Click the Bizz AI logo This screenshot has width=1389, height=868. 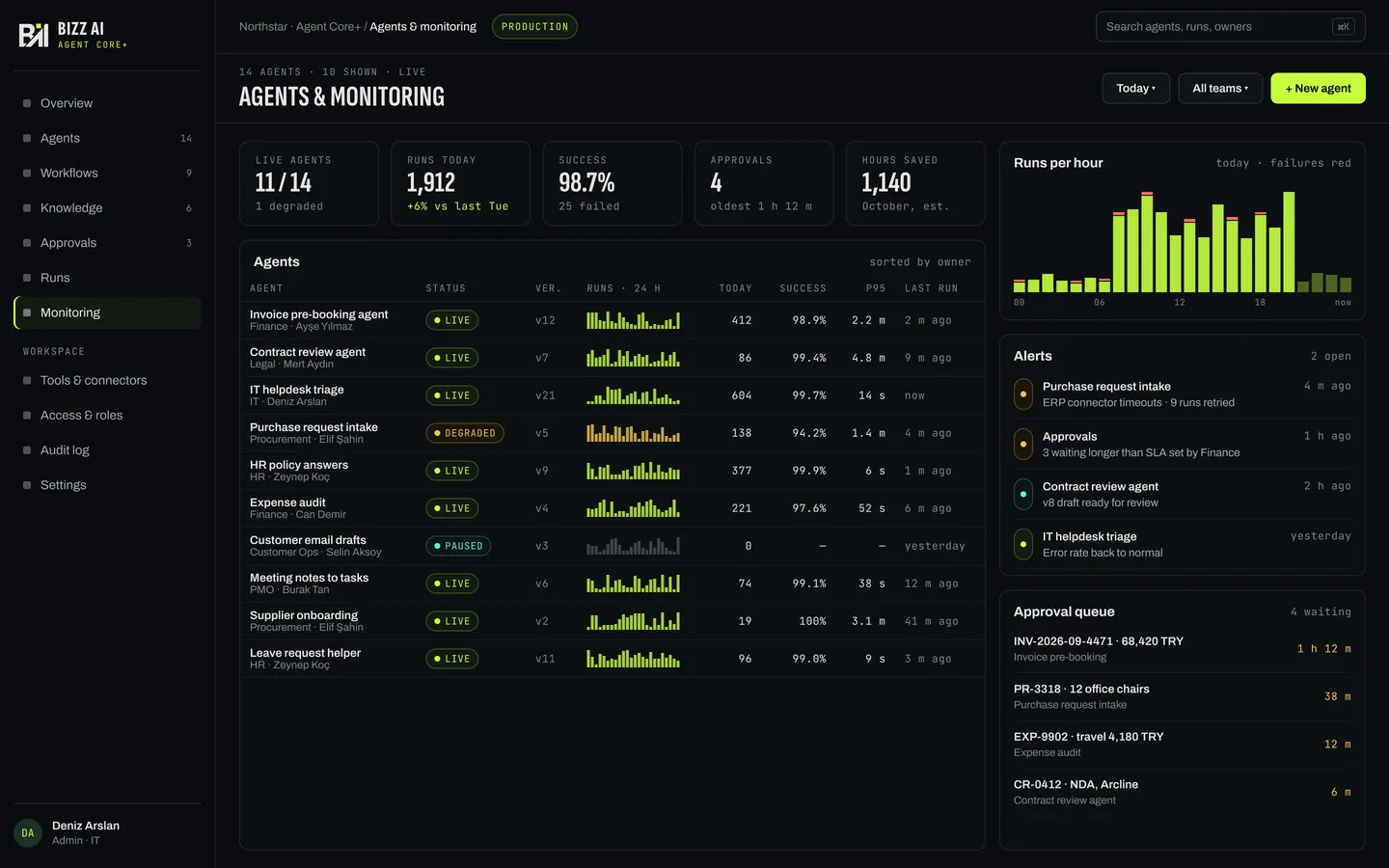(x=73, y=35)
